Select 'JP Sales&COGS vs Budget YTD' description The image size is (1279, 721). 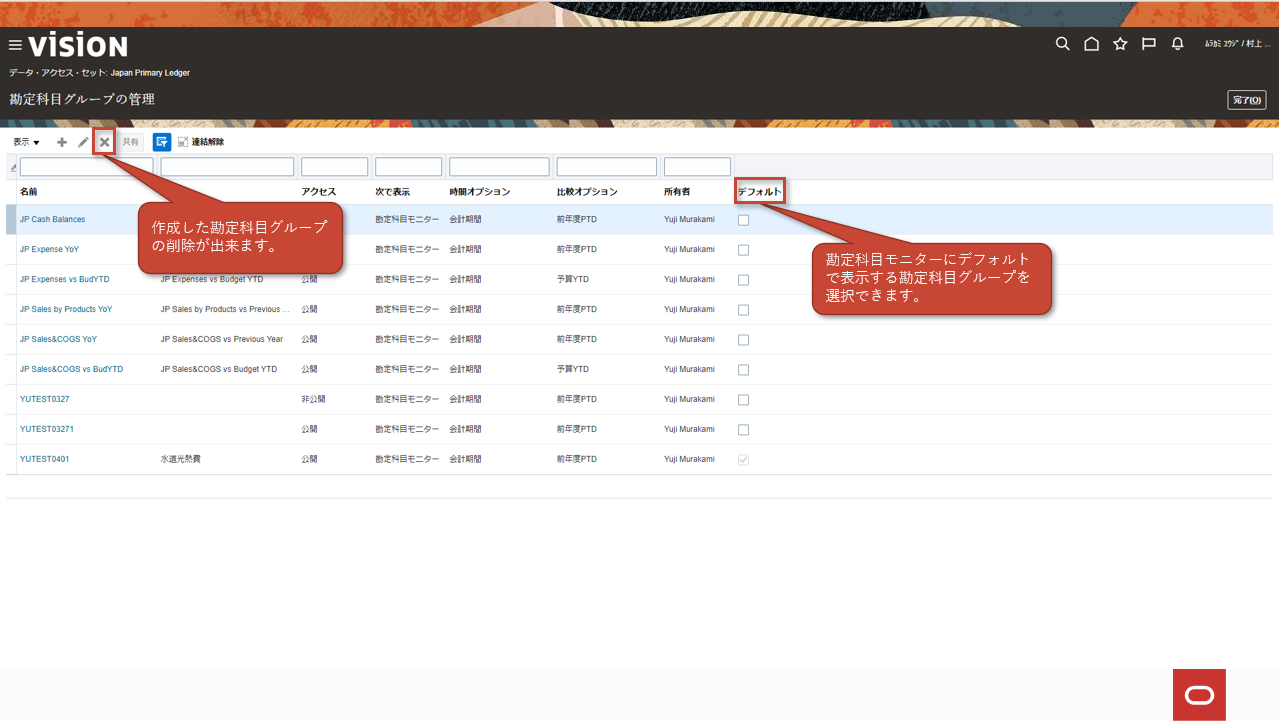coord(219,369)
